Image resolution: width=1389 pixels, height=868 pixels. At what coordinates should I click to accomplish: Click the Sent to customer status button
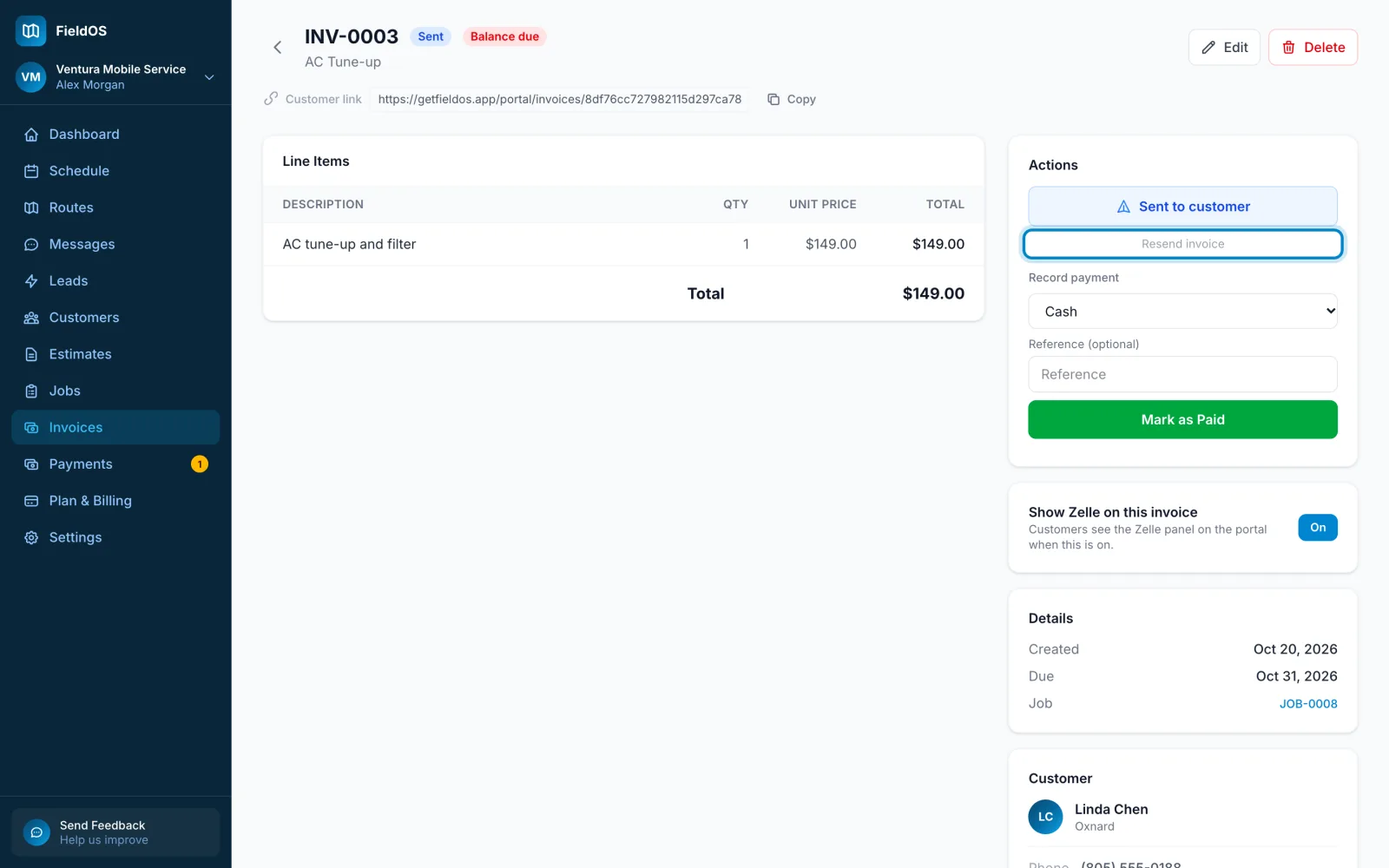[1182, 207]
